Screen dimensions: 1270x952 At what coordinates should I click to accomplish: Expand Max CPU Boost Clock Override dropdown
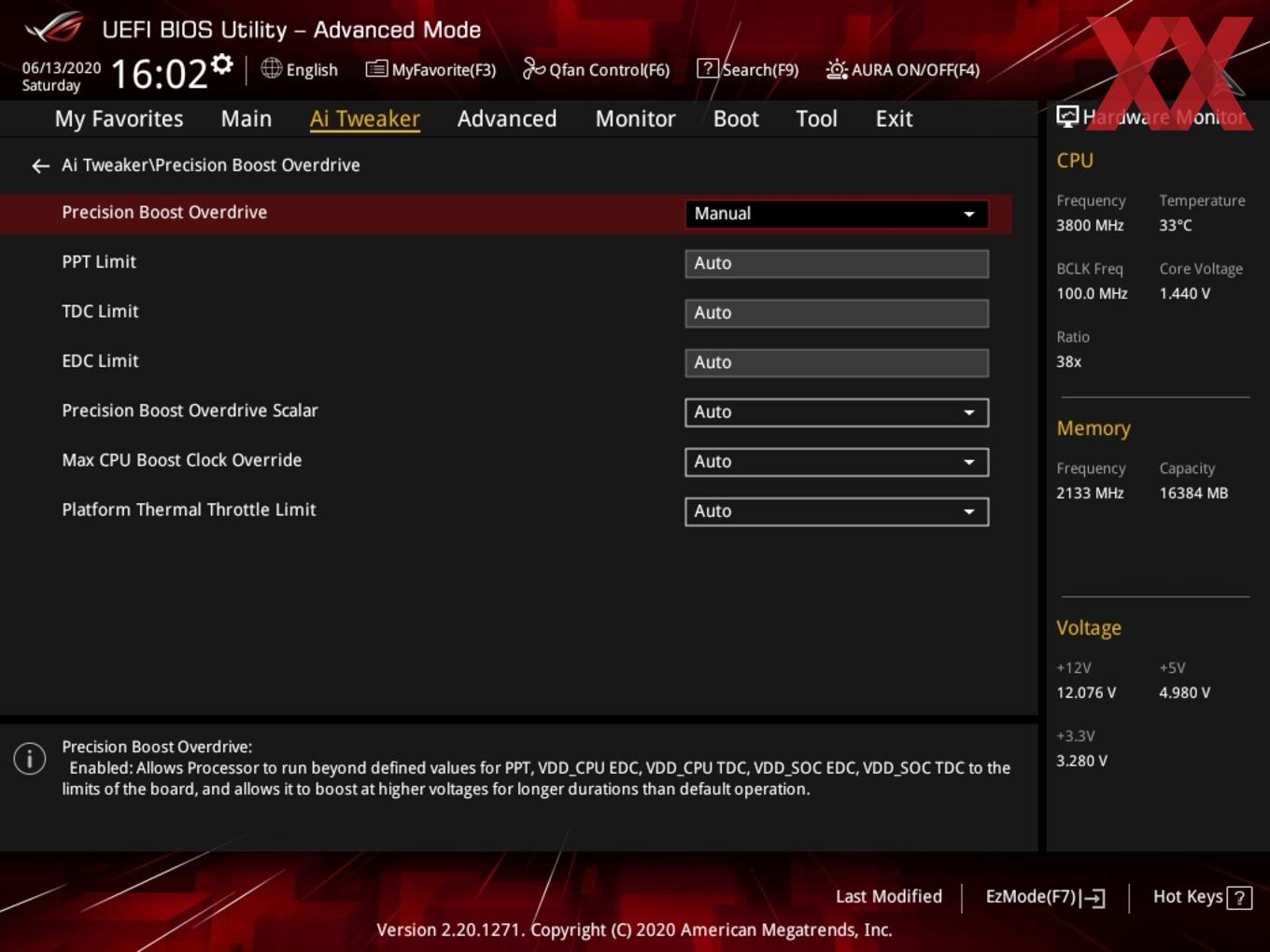(837, 462)
